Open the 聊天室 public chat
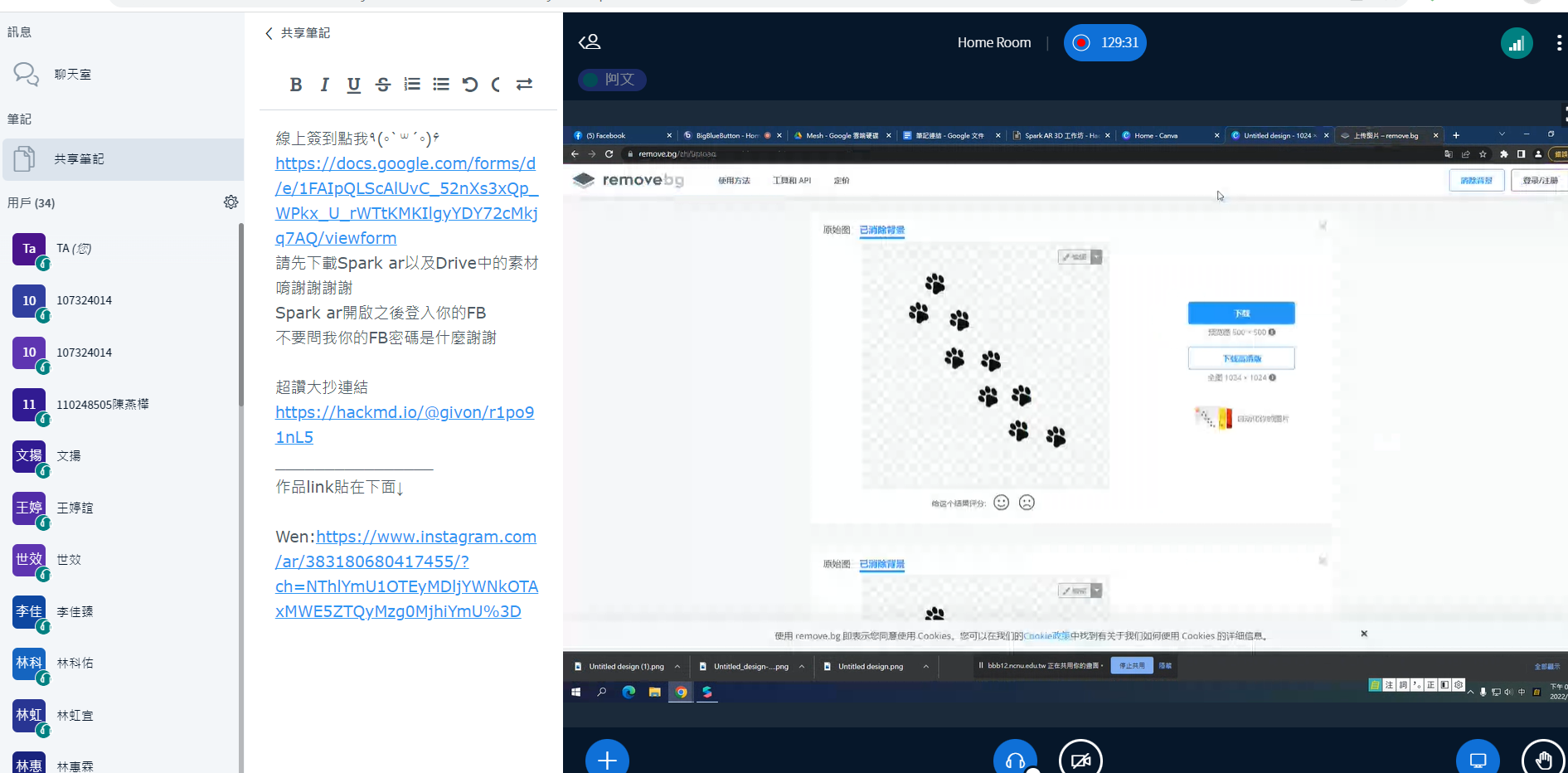The width and height of the screenshot is (1568, 773). pyautogui.click(x=73, y=75)
